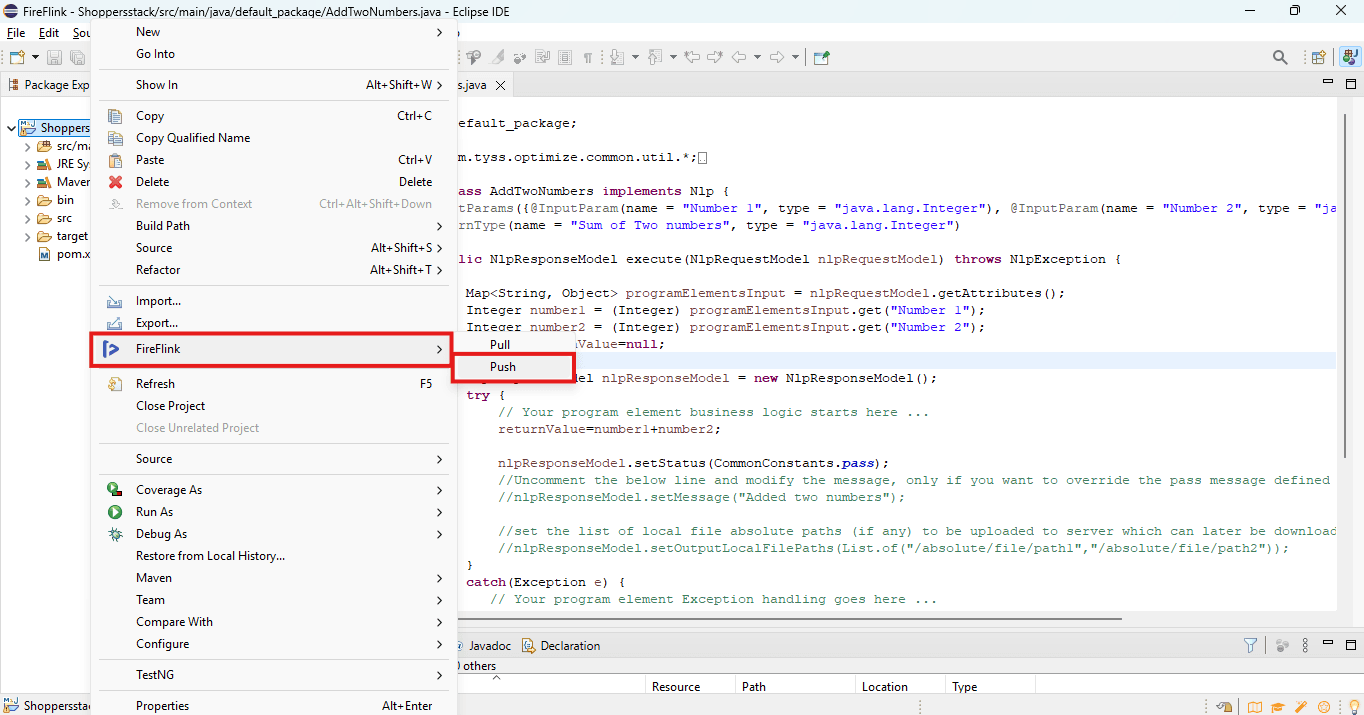Screen dimensions: 1364x715
Task: Click the Forward navigation arrow icon
Action: click(777, 57)
